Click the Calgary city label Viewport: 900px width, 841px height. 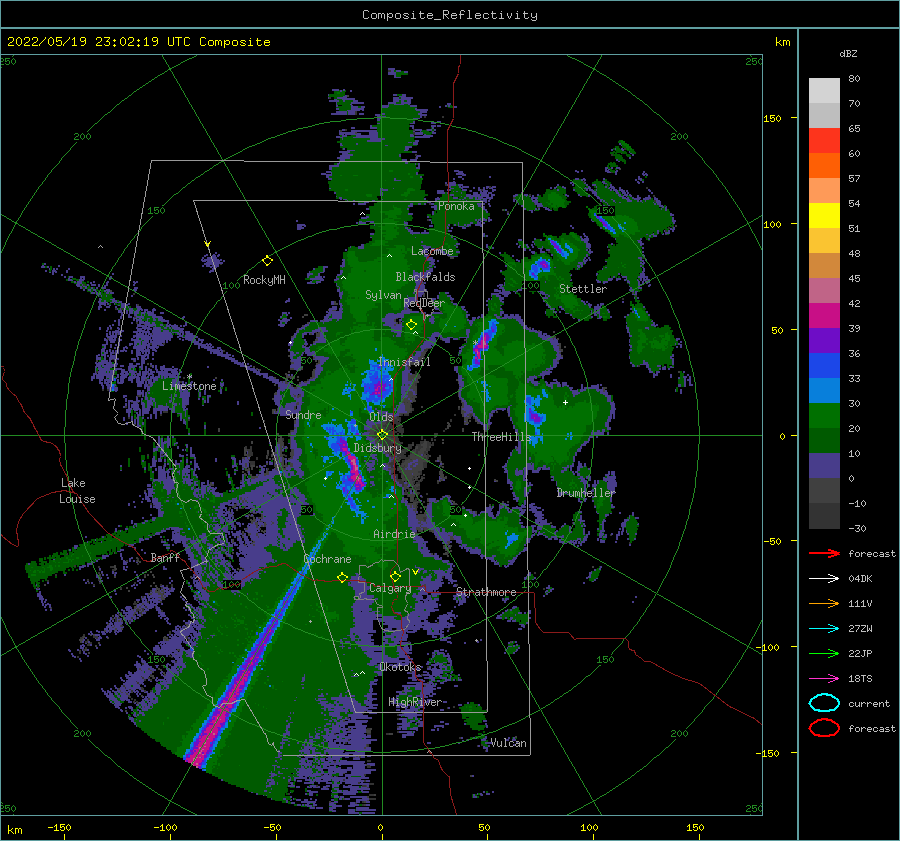tap(390, 588)
